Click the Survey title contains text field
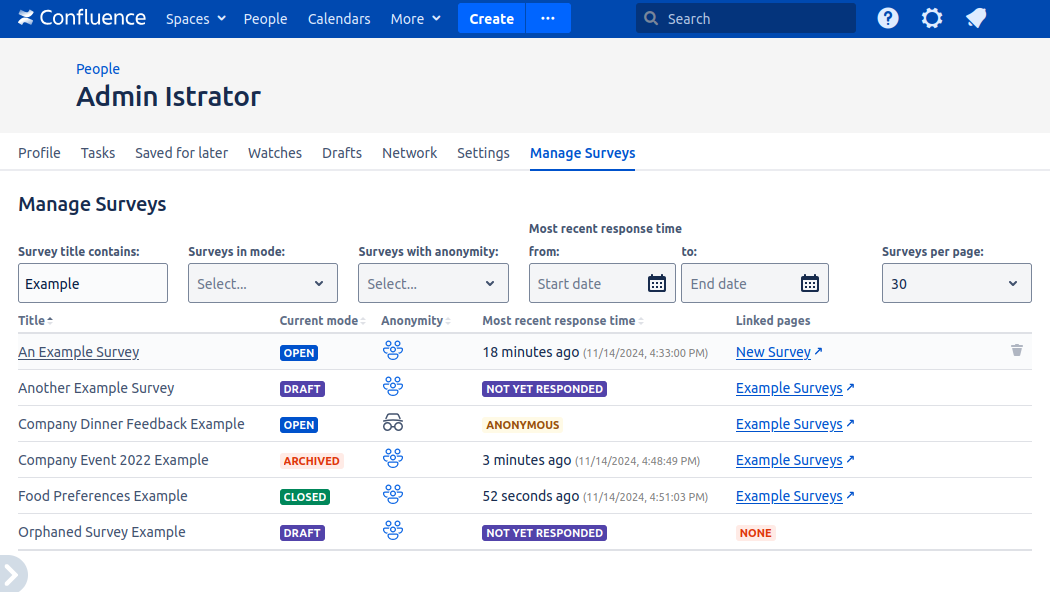 (93, 284)
